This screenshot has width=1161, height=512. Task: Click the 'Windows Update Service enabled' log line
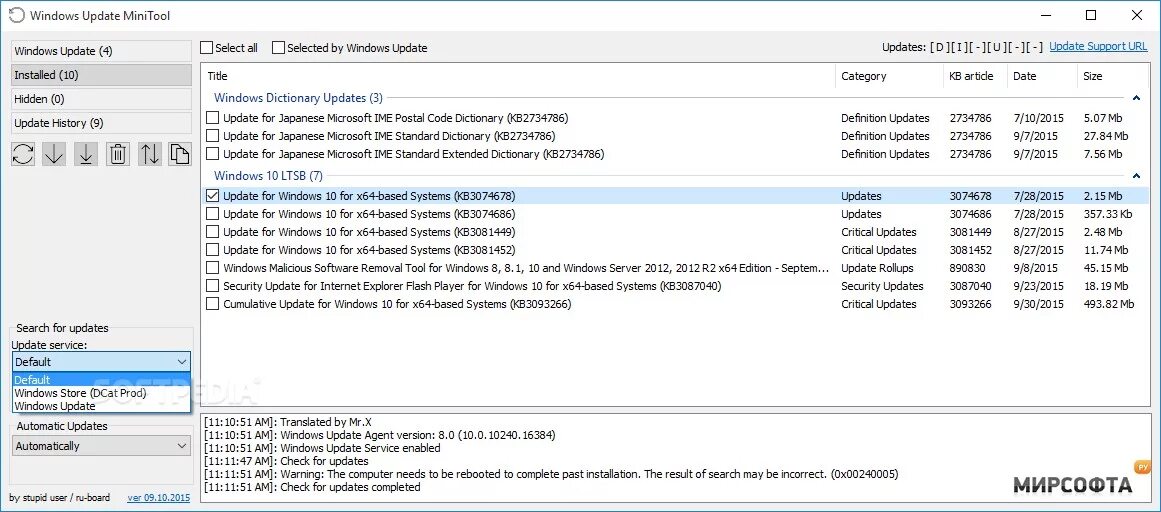(x=322, y=448)
